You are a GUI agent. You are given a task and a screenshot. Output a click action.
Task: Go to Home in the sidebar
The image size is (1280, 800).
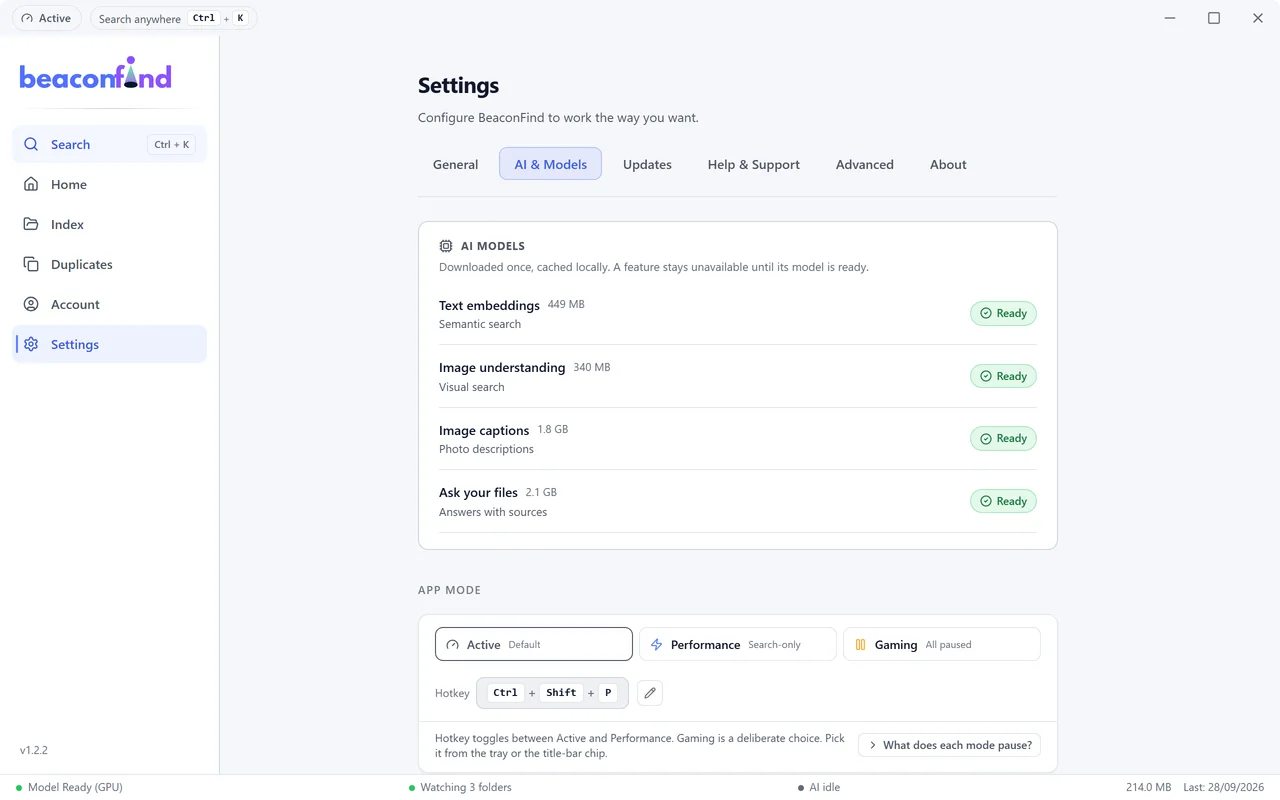109,184
